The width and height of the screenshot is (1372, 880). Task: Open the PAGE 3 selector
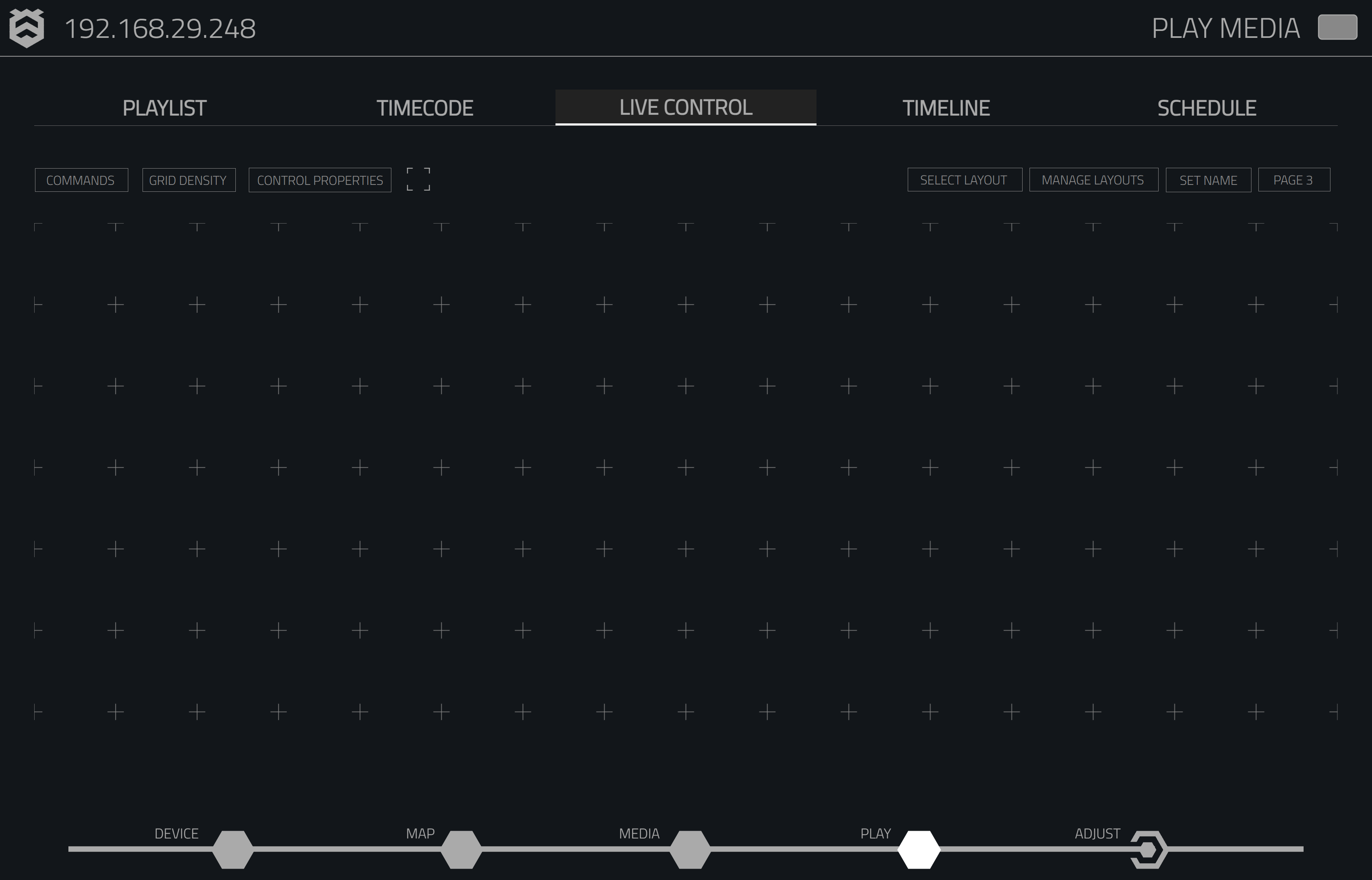pos(1294,180)
